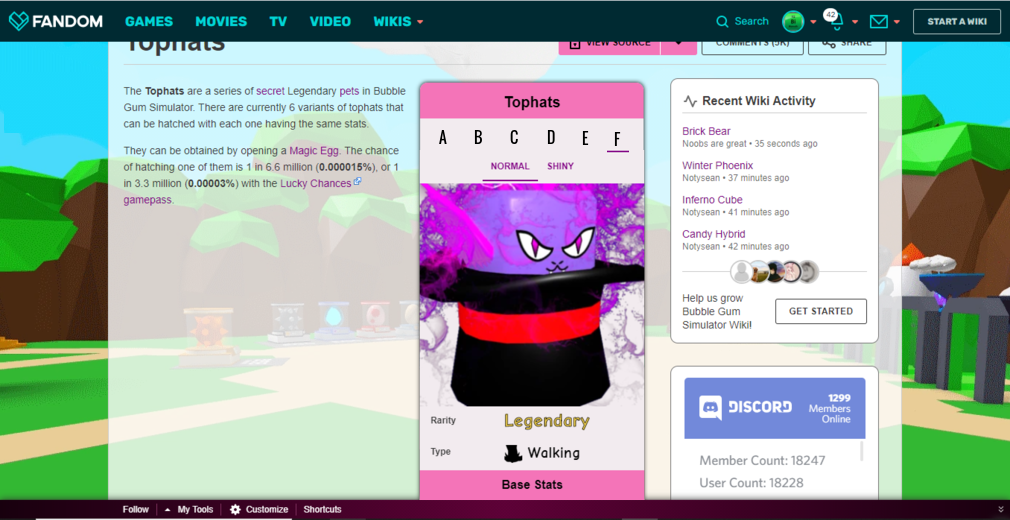Open the messages envelope icon
This screenshot has height=520, width=1010.
879,22
